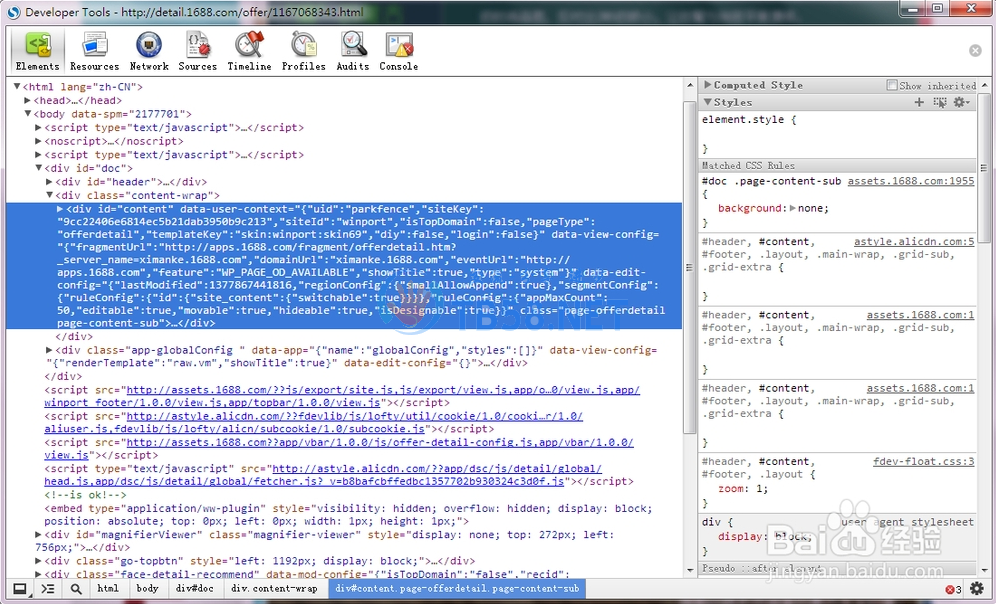Collapse the div class="content-wrap" node
This screenshot has width=996, height=604.
point(50,196)
